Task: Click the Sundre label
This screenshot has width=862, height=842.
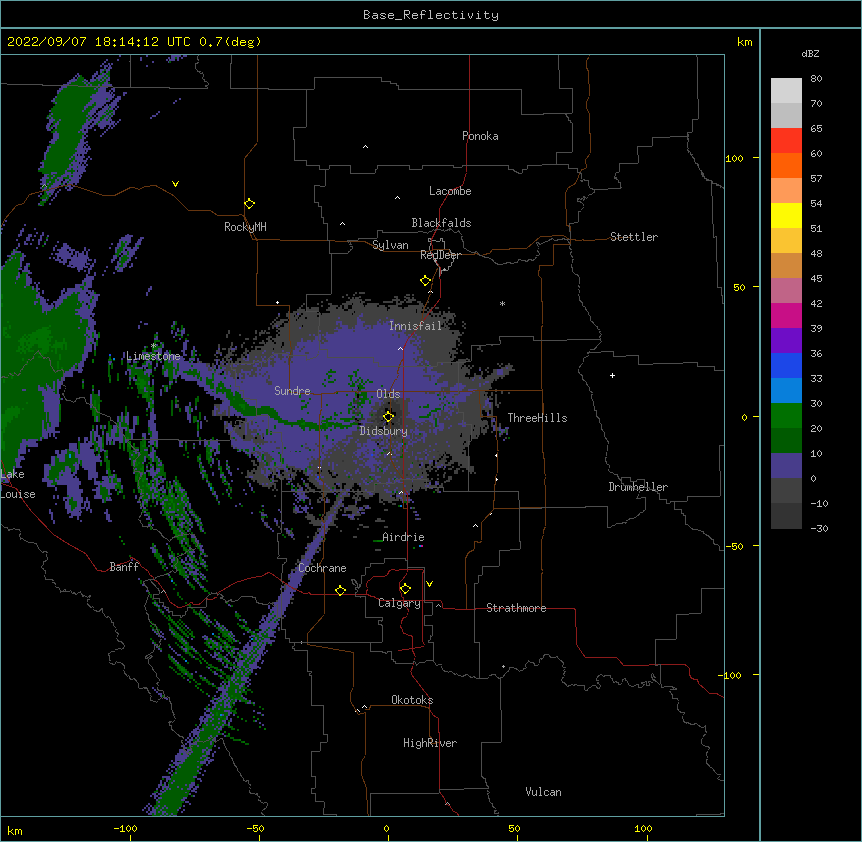Action: pyautogui.click(x=292, y=391)
